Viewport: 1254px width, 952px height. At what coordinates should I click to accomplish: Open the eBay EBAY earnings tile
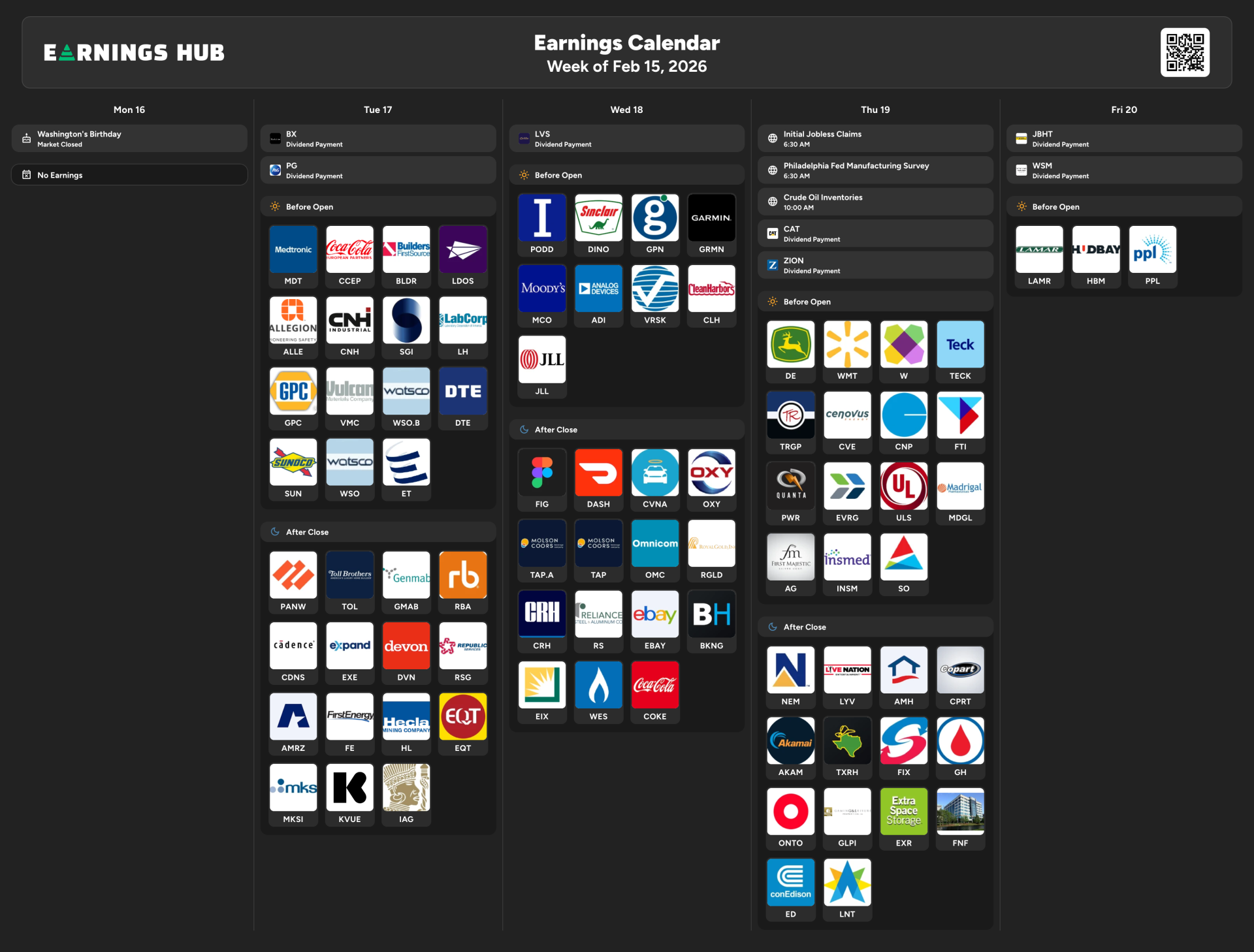654,614
